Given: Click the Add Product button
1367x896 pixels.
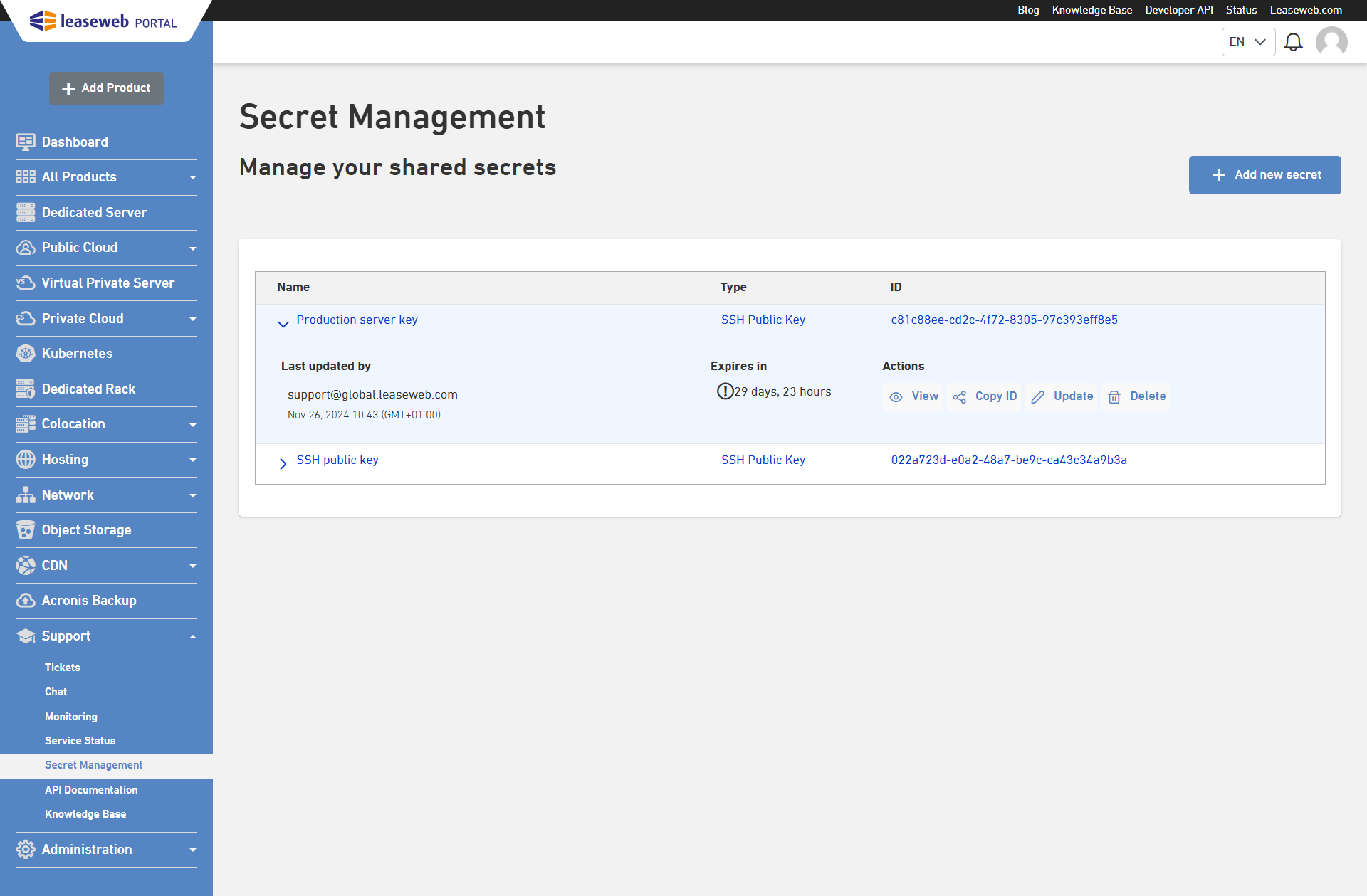Looking at the screenshot, I should coord(106,88).
